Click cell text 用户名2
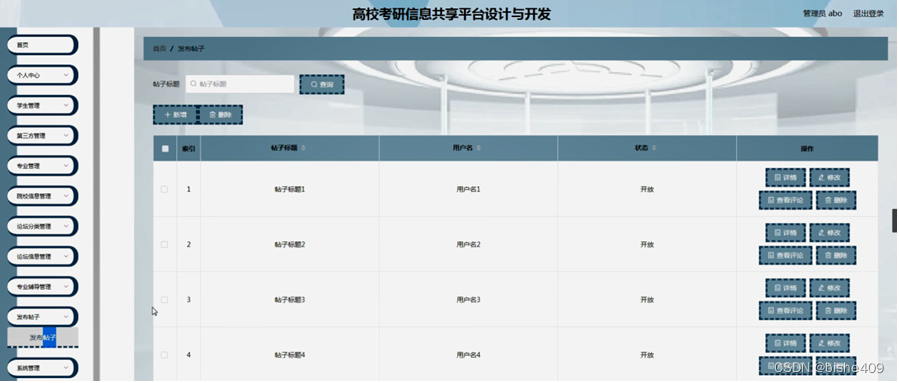The height and width of the screenshot is (383, 899). [468, 245]
